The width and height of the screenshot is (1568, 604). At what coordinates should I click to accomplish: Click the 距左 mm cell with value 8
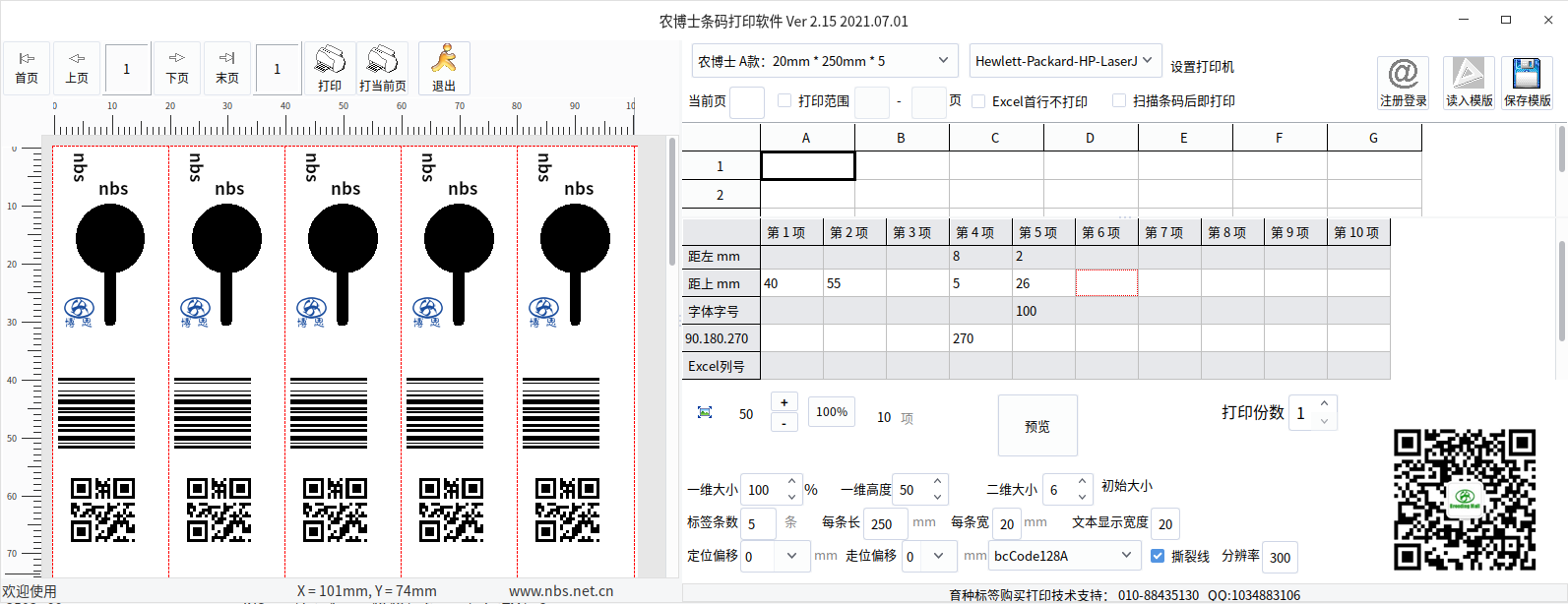point(980,256)
